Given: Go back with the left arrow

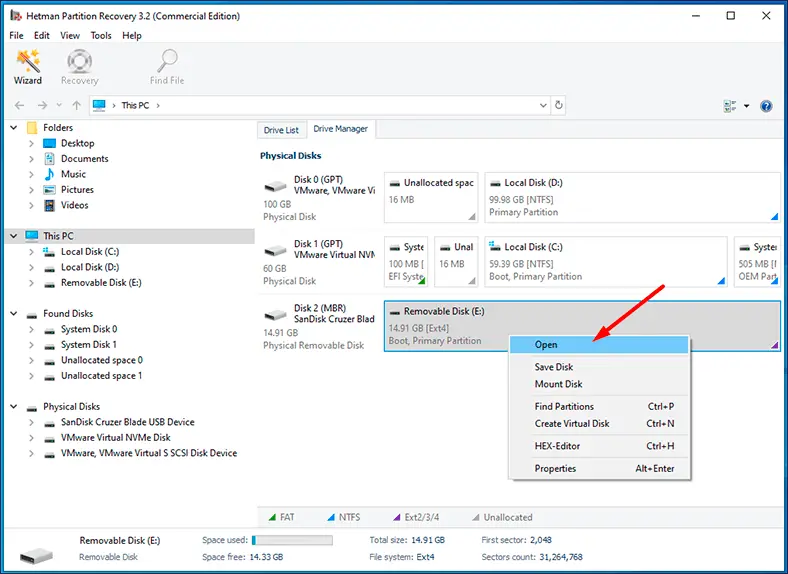Looking at the screenshot, I should tap(20, 105).
